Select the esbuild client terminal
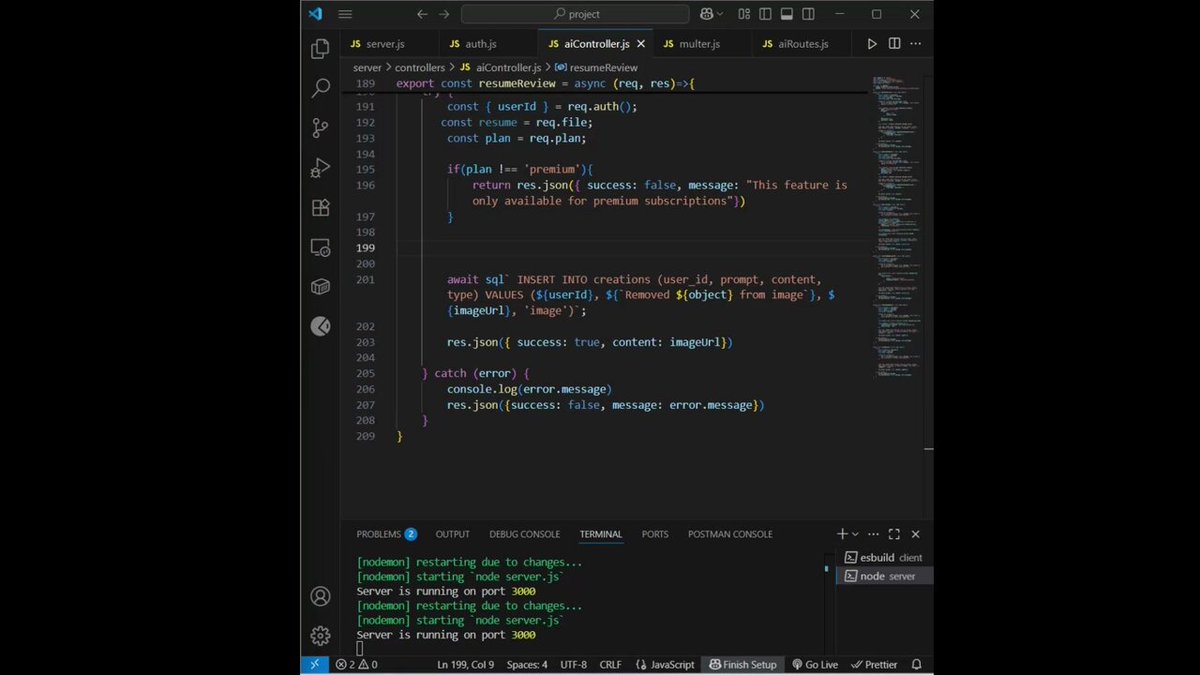 (x=884, y=558)
